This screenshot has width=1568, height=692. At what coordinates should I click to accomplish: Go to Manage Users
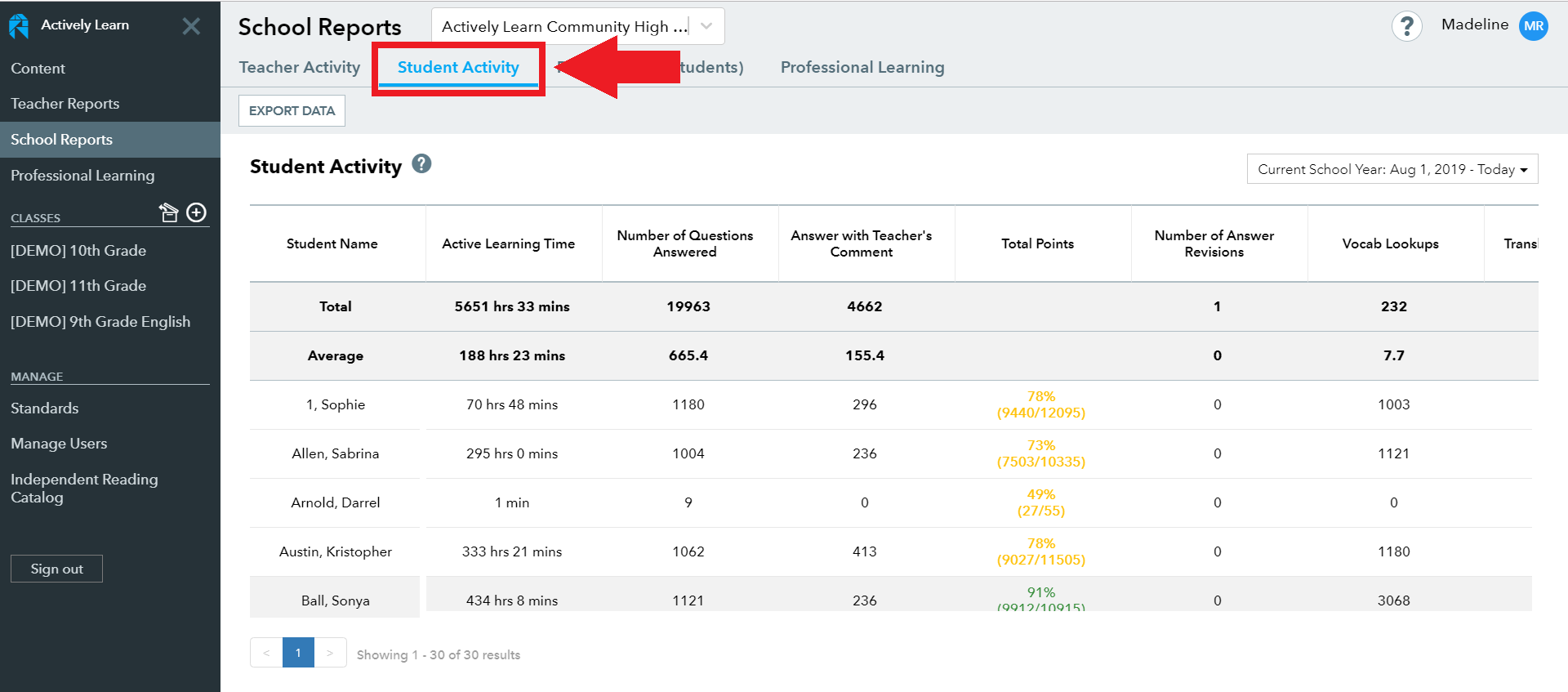[x=59, y=444]
